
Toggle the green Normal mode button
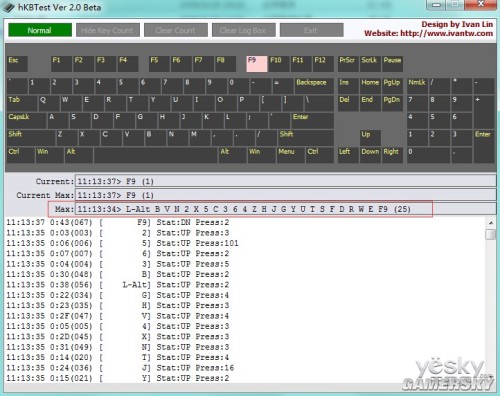(x=40, y=30)
